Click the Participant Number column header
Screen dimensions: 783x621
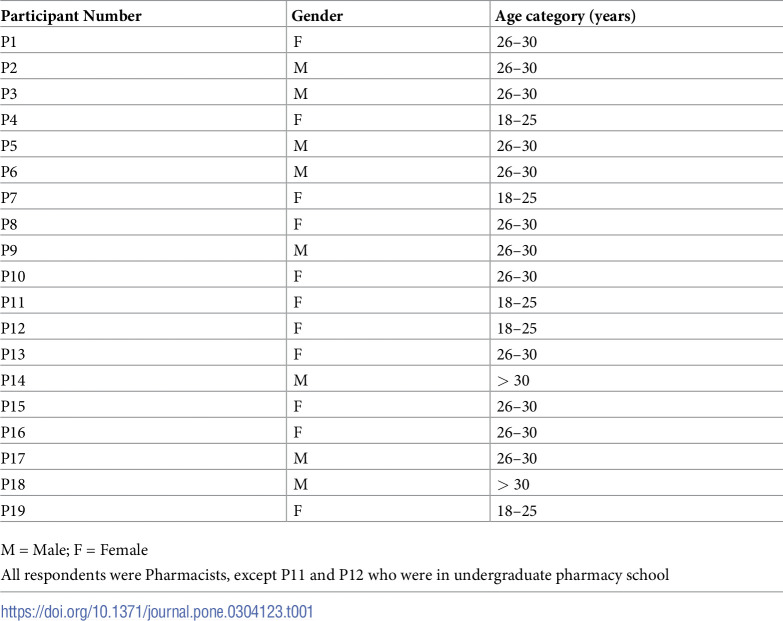point(71,16)
